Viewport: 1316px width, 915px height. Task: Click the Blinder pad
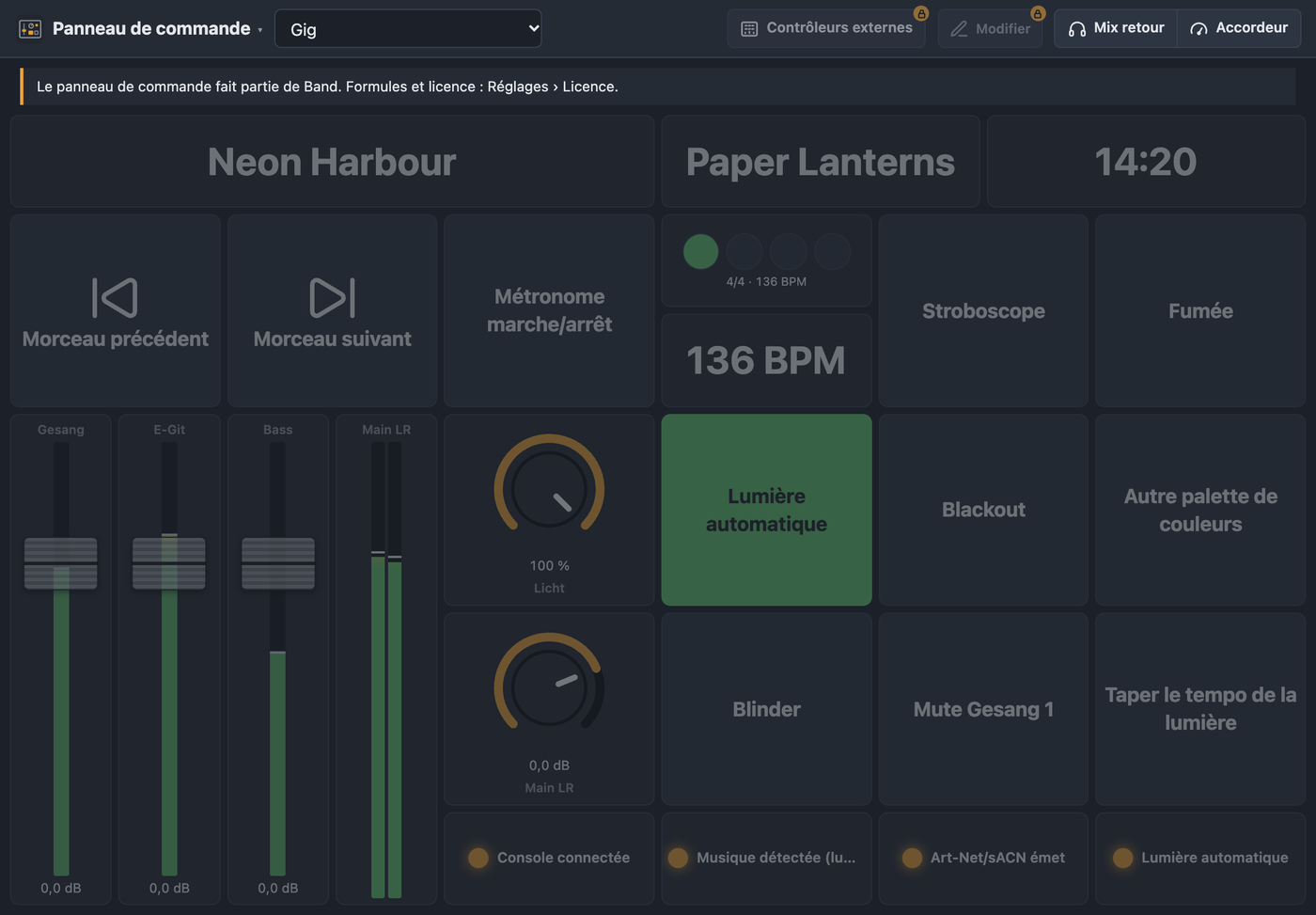[766, 709]
